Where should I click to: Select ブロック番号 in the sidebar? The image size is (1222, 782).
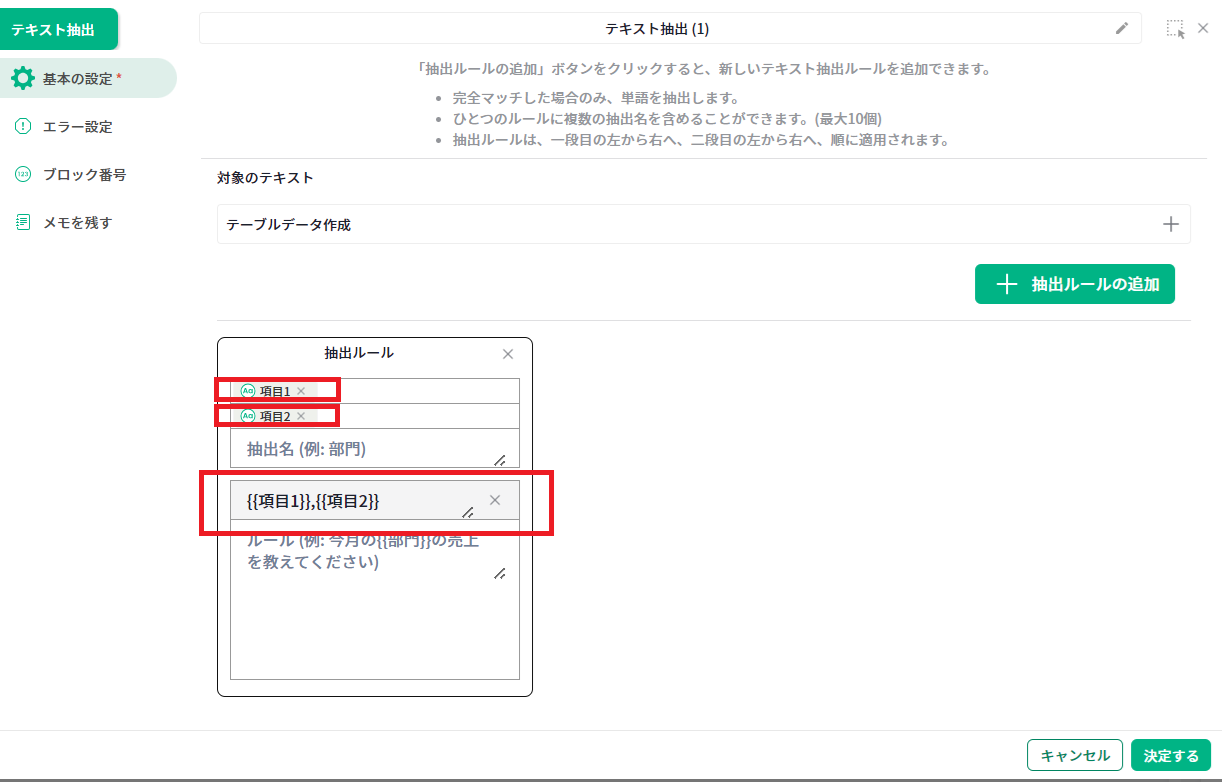[84, 175]
